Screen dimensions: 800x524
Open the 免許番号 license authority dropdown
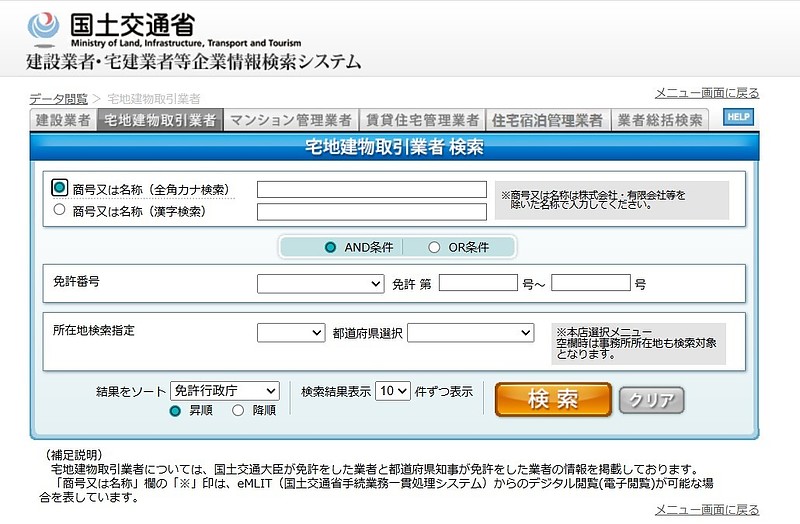coord(320,284)
